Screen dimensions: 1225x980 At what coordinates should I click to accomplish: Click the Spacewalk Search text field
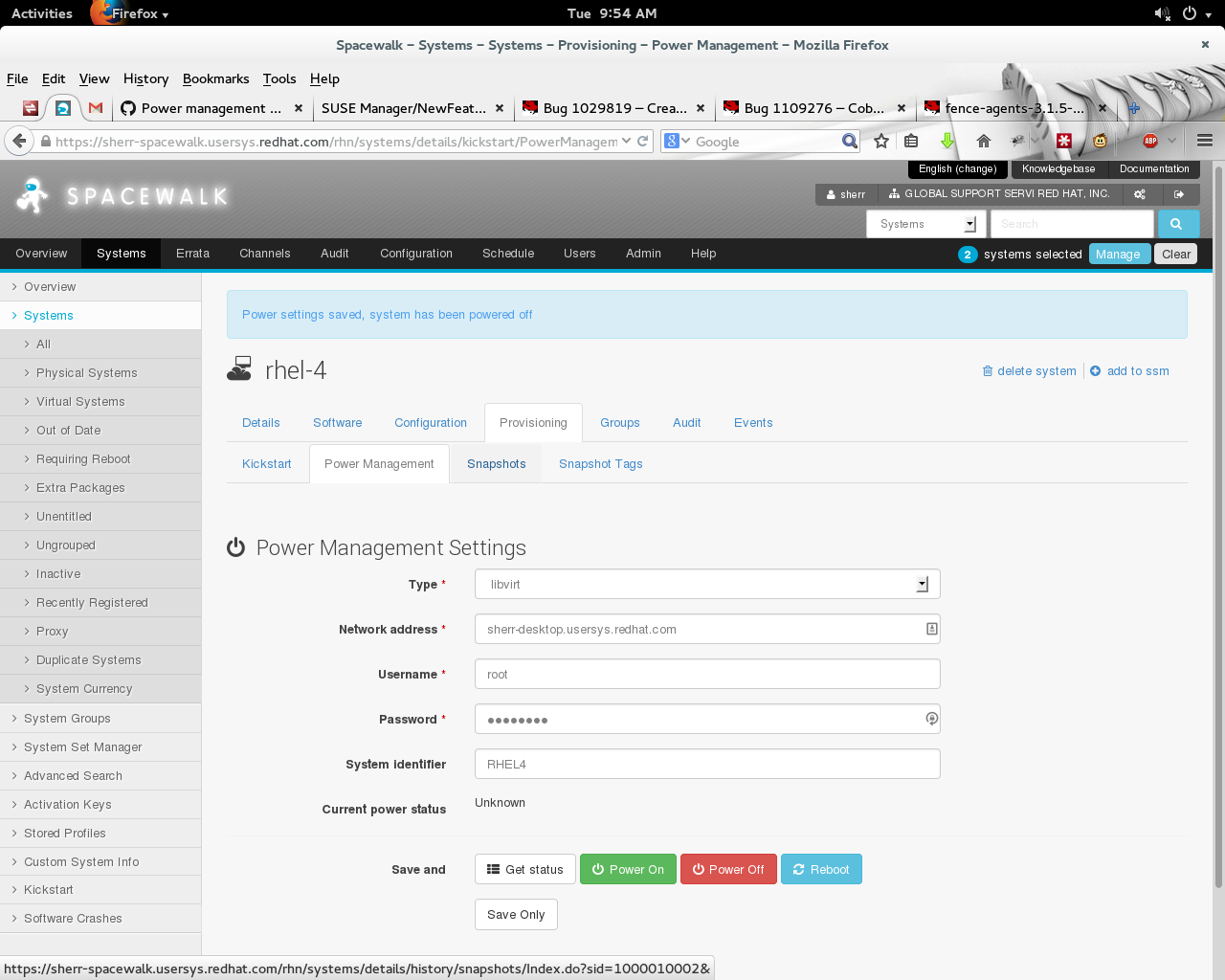click(1072, 224)
